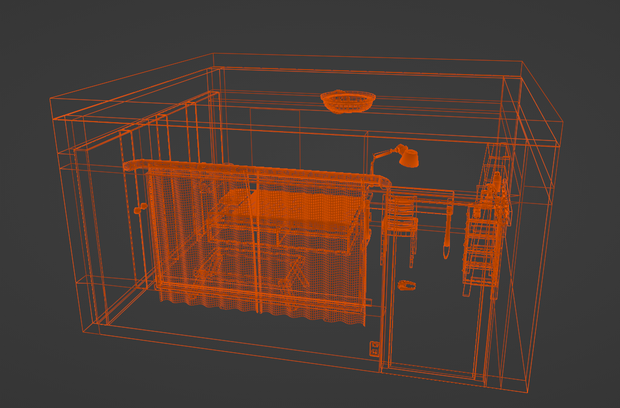Image resolution: width=620 pixels, height=408 pixels.
Task: Select the slatted rack on right side
Action: click(480, 249)
